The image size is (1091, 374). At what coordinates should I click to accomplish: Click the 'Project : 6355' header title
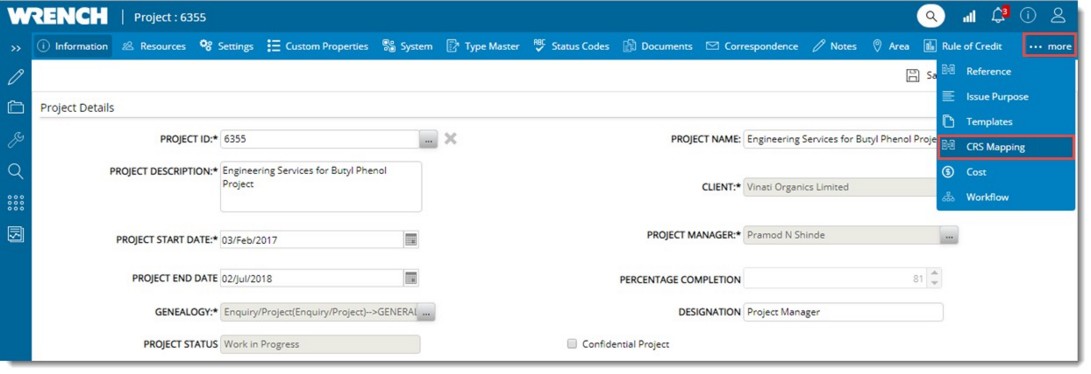coord(170,17)
